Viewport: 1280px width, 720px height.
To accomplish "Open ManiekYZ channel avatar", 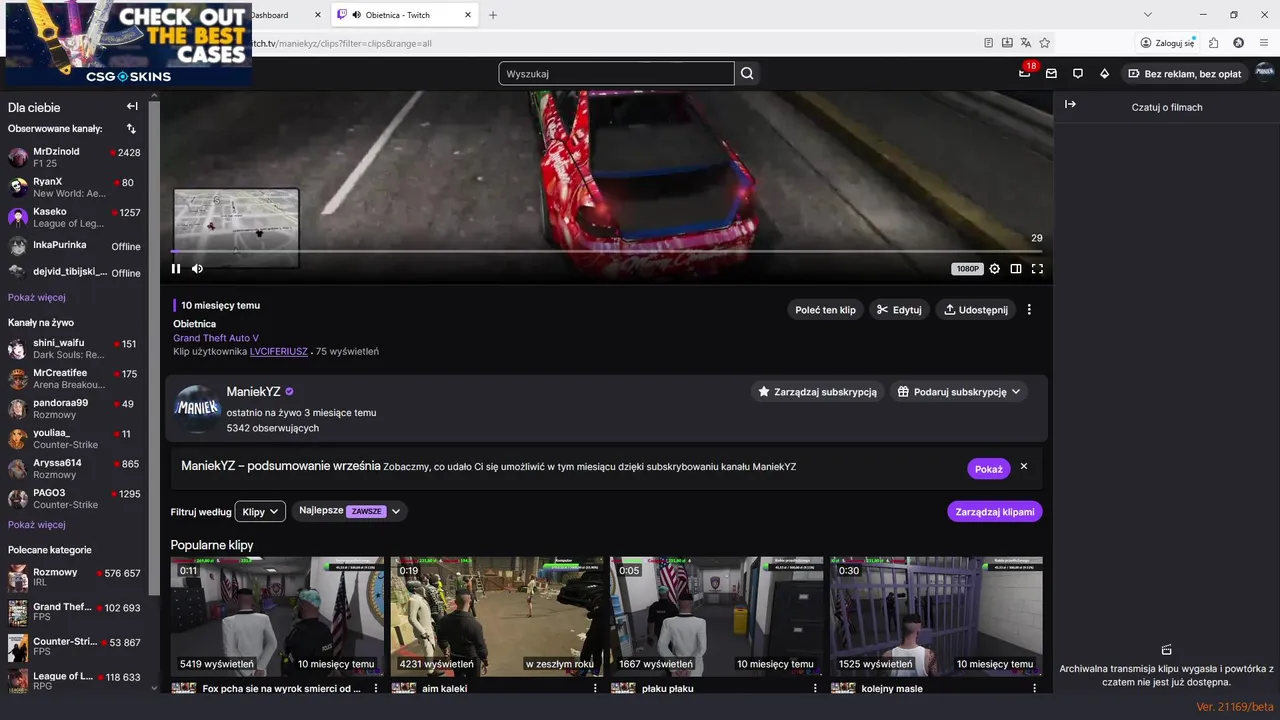I will coord(197,408).
